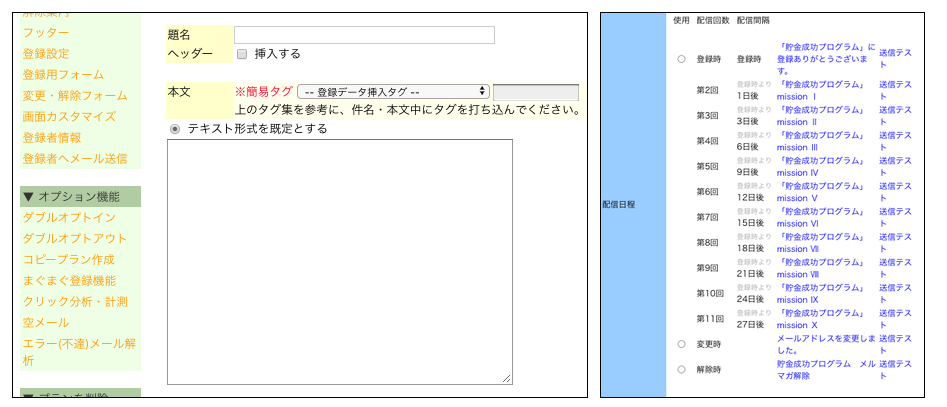
Task: Open the mission Ⅰ mail link
Action: point(821,91)
